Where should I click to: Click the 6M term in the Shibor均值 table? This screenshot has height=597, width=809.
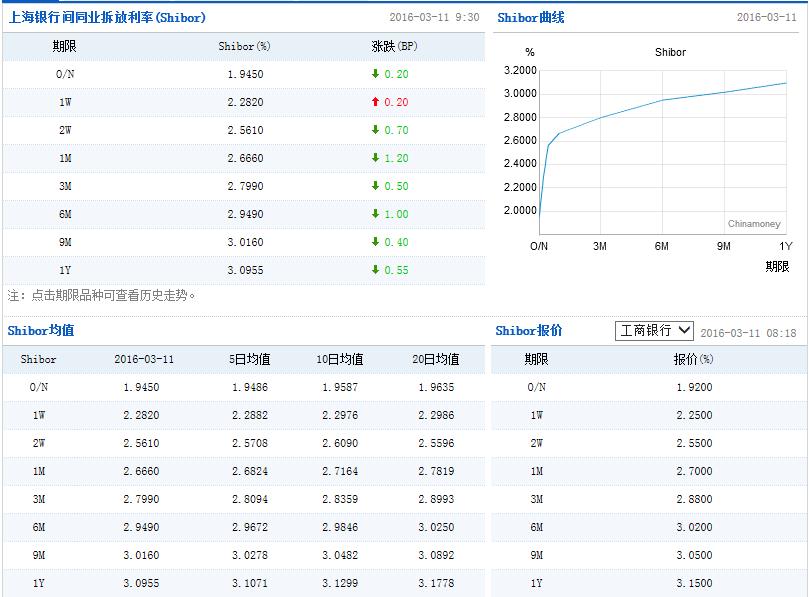[39, 527]
